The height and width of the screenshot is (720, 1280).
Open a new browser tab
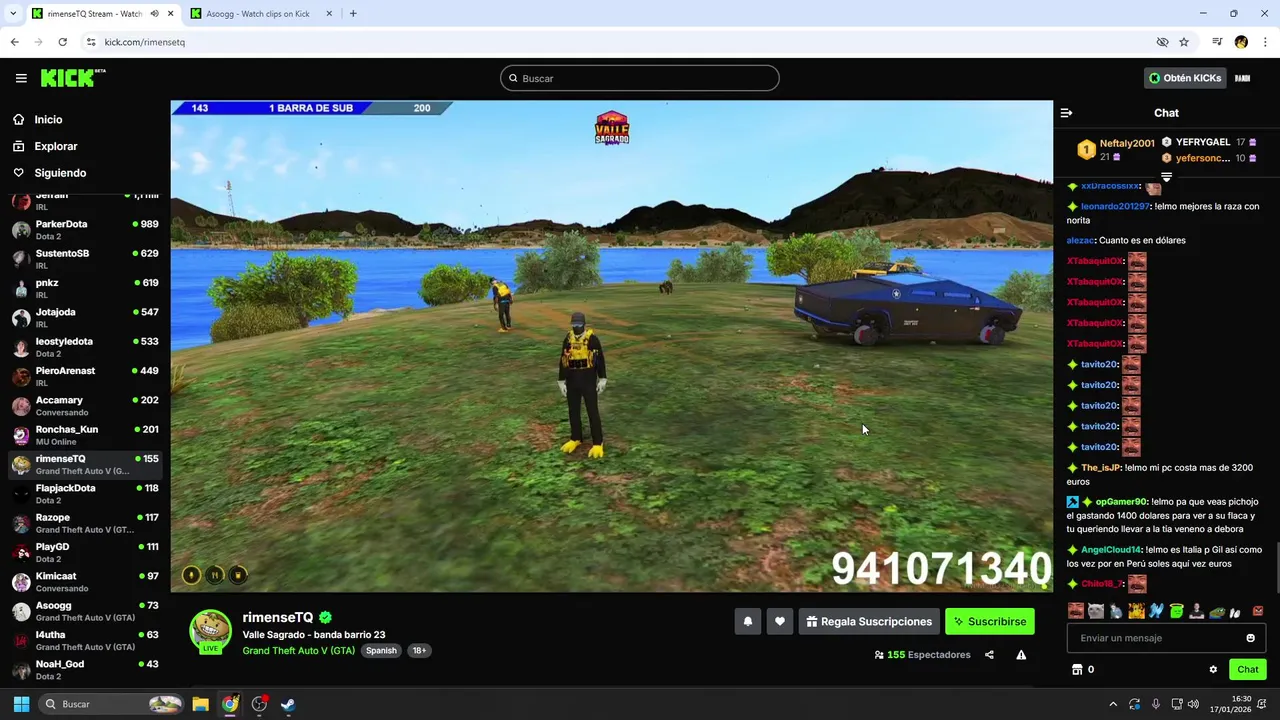click(353, 14)
